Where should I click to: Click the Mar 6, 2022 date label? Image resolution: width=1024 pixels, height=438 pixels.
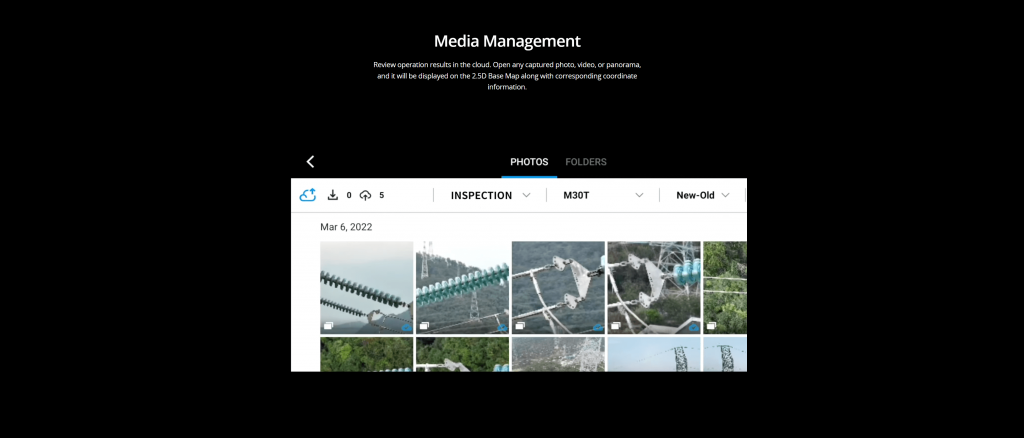(x=346, y=227)
